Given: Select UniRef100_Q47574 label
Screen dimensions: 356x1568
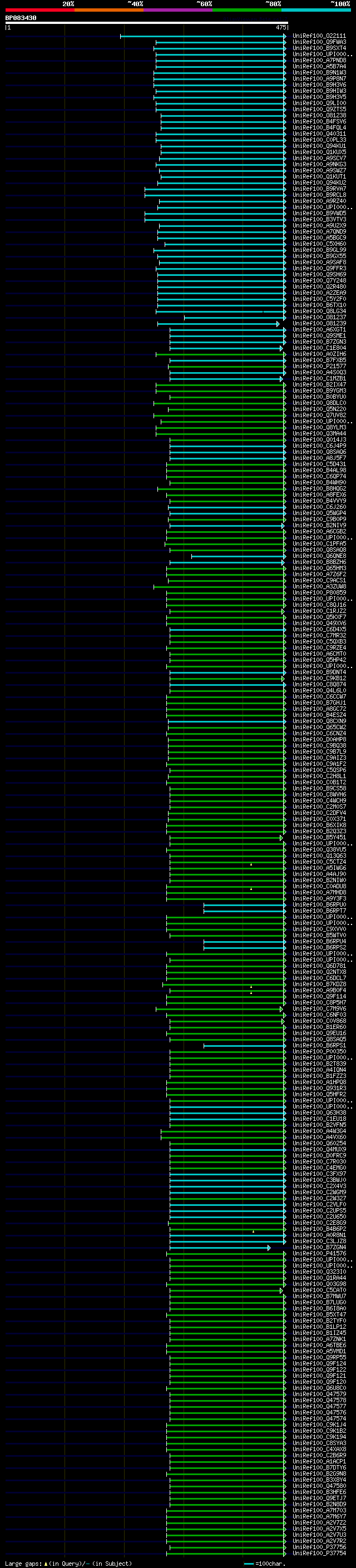Looking at the screenshot, I should pyautogui.click(x=319, y=1419).
